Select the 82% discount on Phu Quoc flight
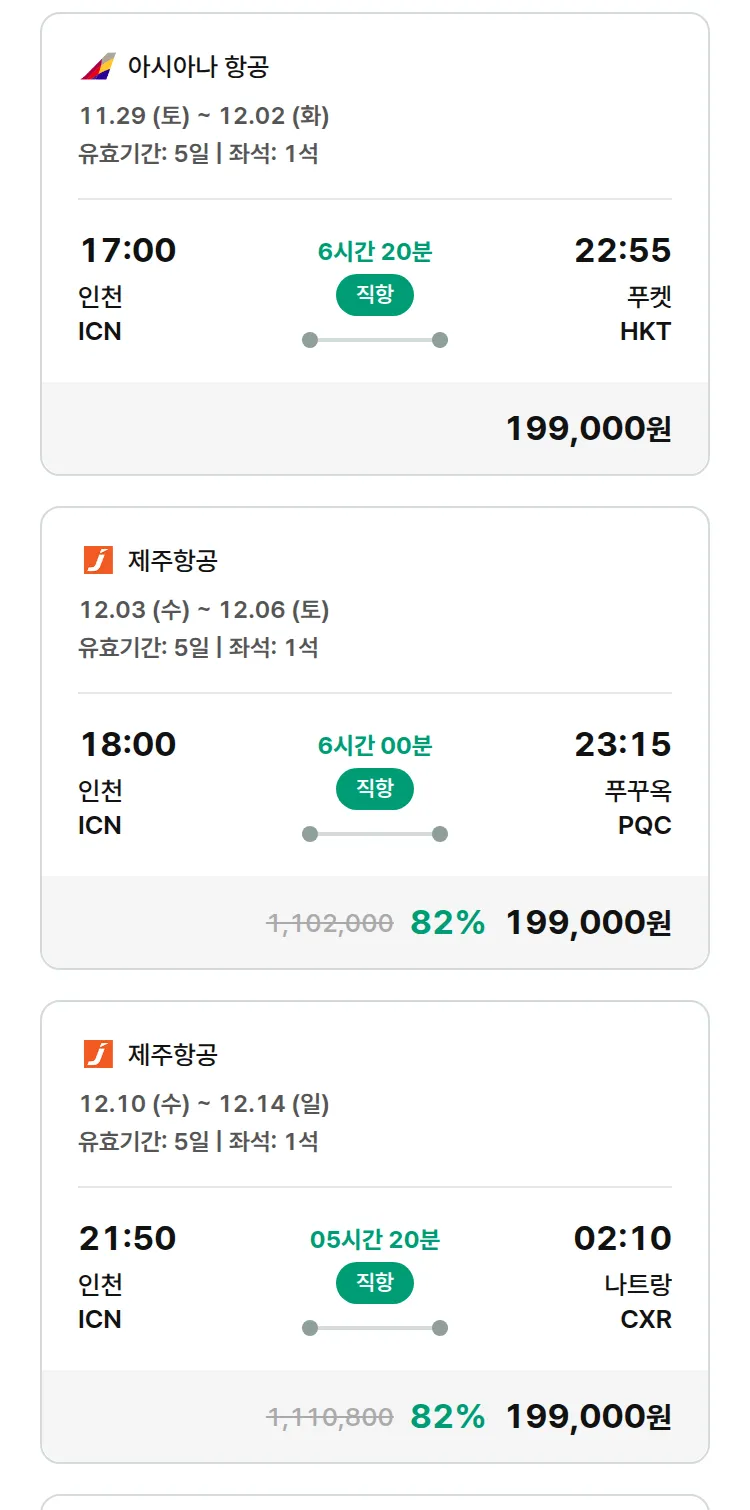Image resolution: width=750 pixels, height=1510 pixels. 447,923
